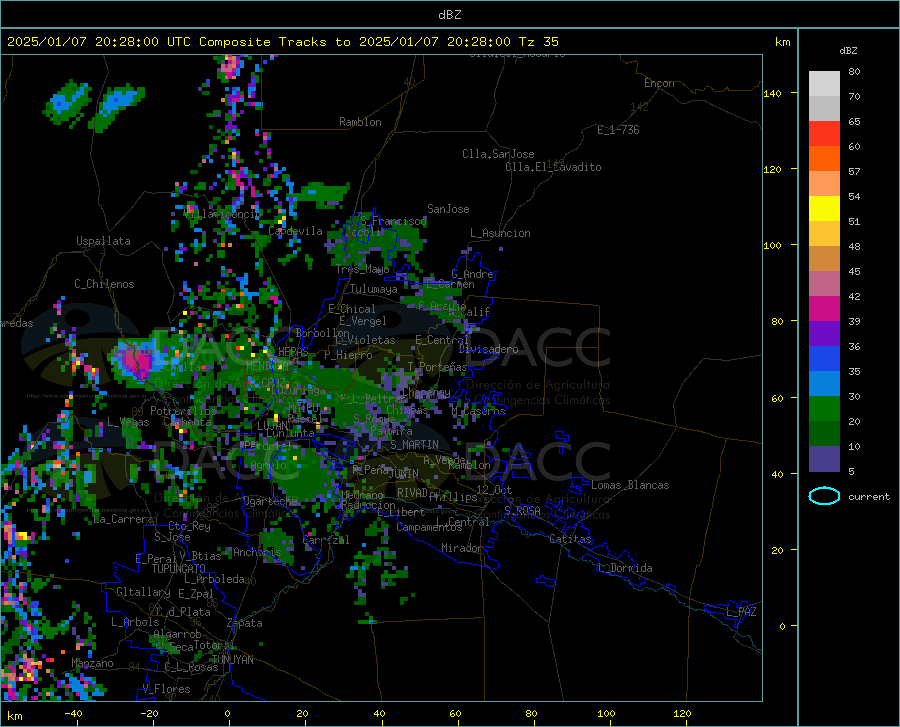The width and height of the screenshot is (900, 727).
Task: Click the Ramblon label near top
Action: point(360,122)
